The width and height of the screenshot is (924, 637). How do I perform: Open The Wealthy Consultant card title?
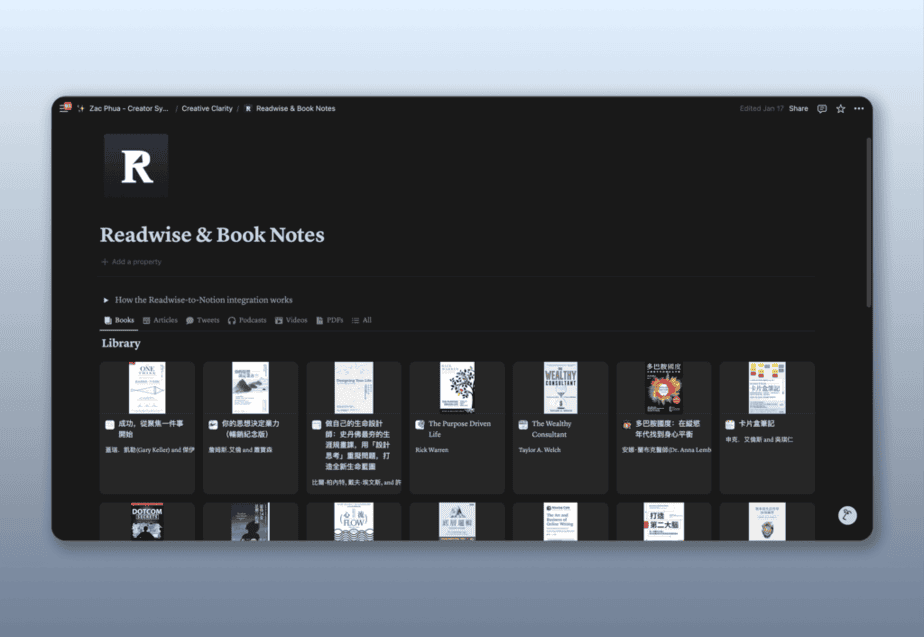tap(552, 428)
